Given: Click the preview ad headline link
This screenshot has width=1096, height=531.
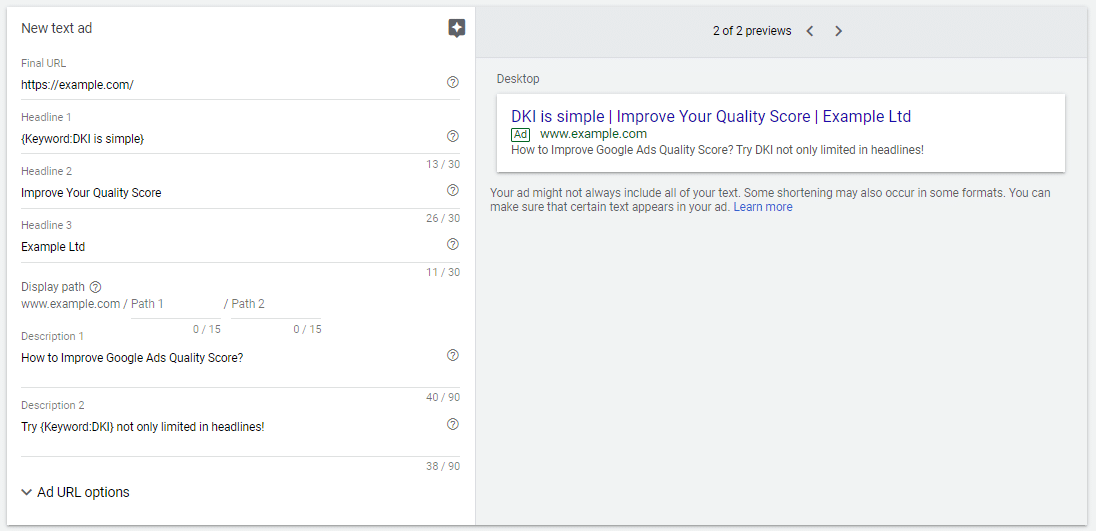Looking at the screenshot, I should 711,116.
